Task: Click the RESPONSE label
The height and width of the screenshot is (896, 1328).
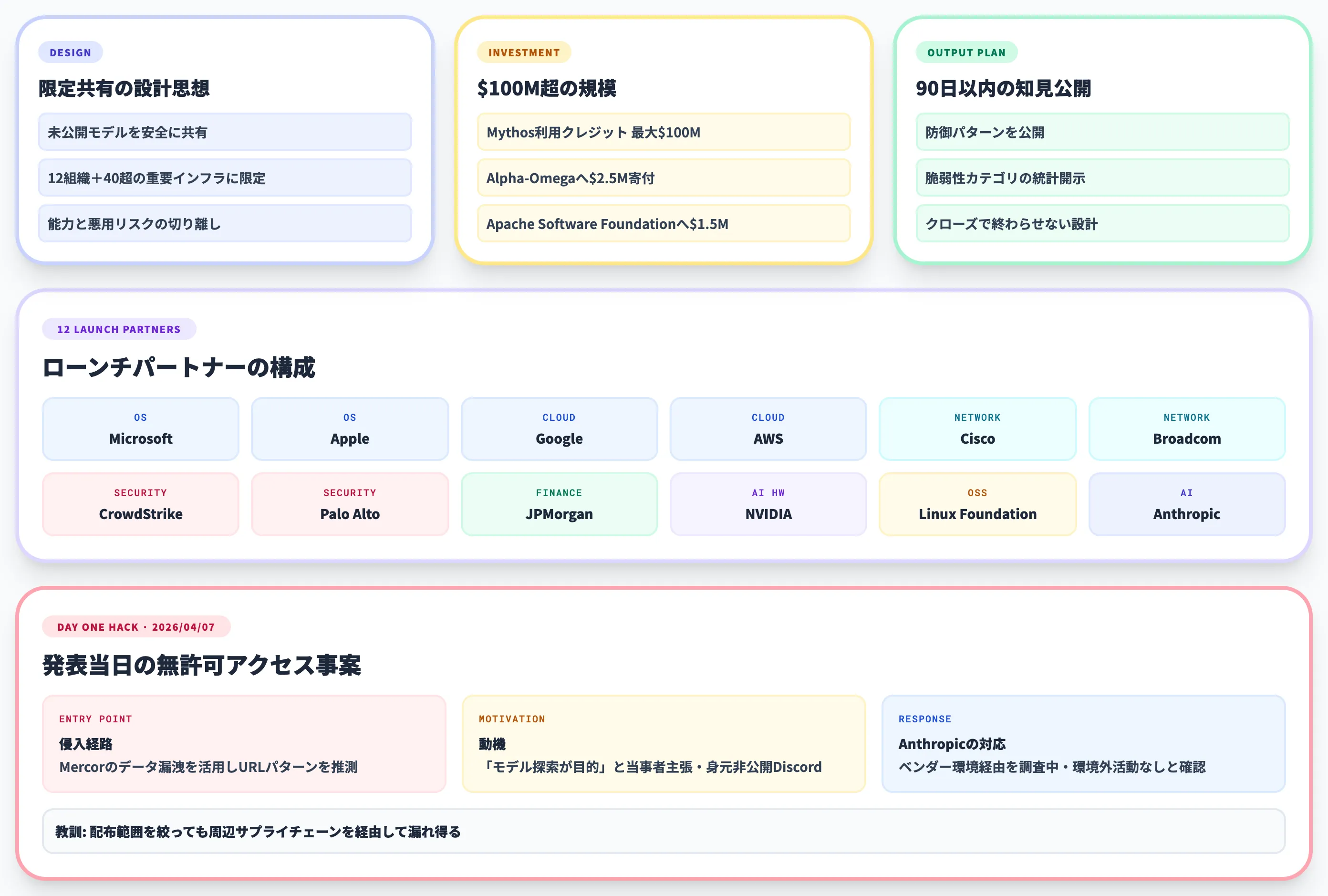Action: (x=925, y=719)
